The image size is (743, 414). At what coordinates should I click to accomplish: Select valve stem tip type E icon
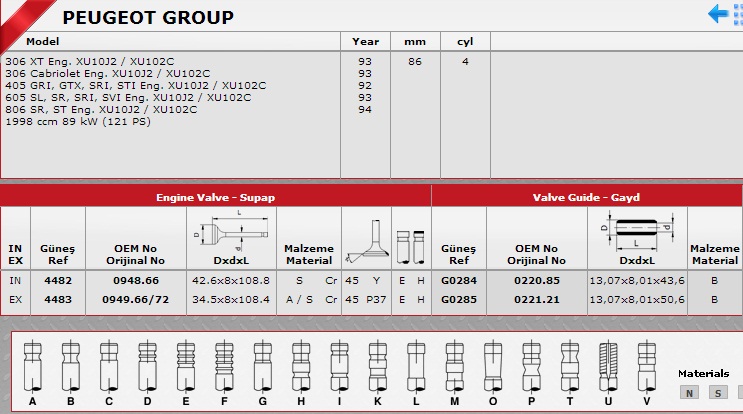185,366
